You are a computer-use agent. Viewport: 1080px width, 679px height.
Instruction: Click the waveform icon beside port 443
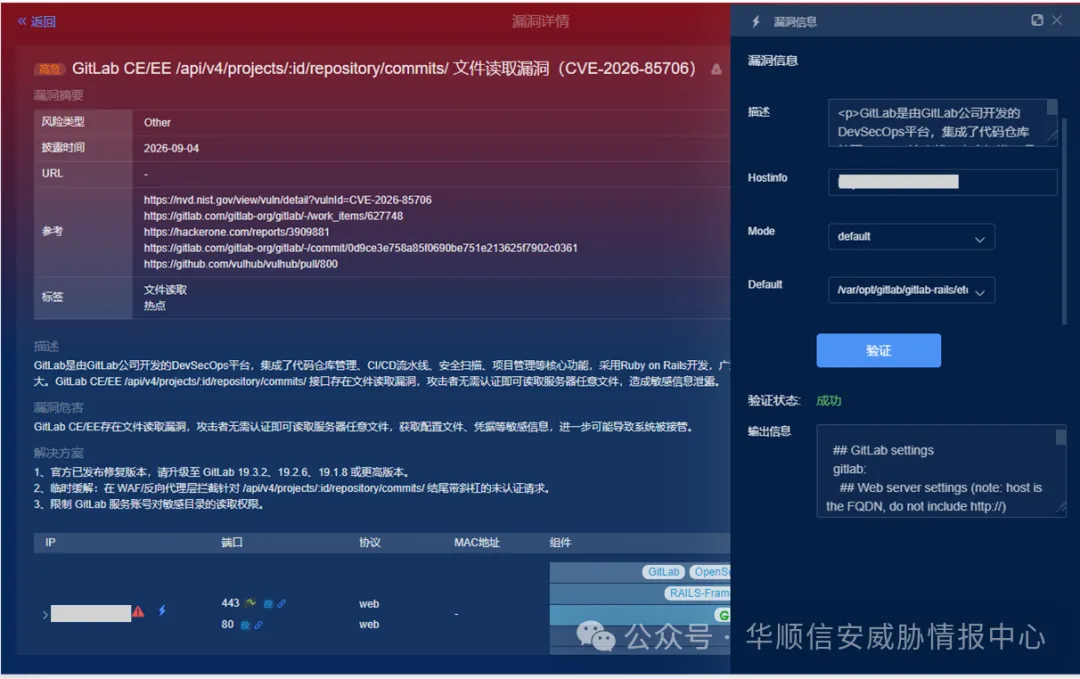[251, 603]
